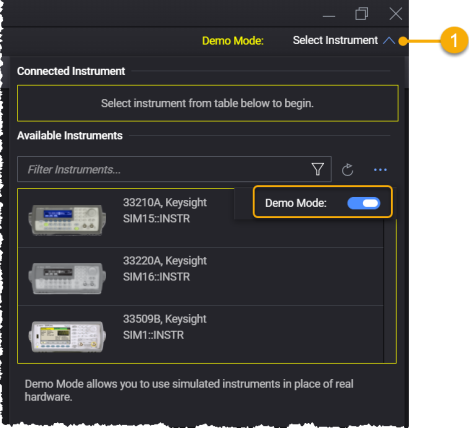Select the 33220A, Keysight SIM16::INSTR entry
Screen dimensions: 469x428
(x=201, y=277)
